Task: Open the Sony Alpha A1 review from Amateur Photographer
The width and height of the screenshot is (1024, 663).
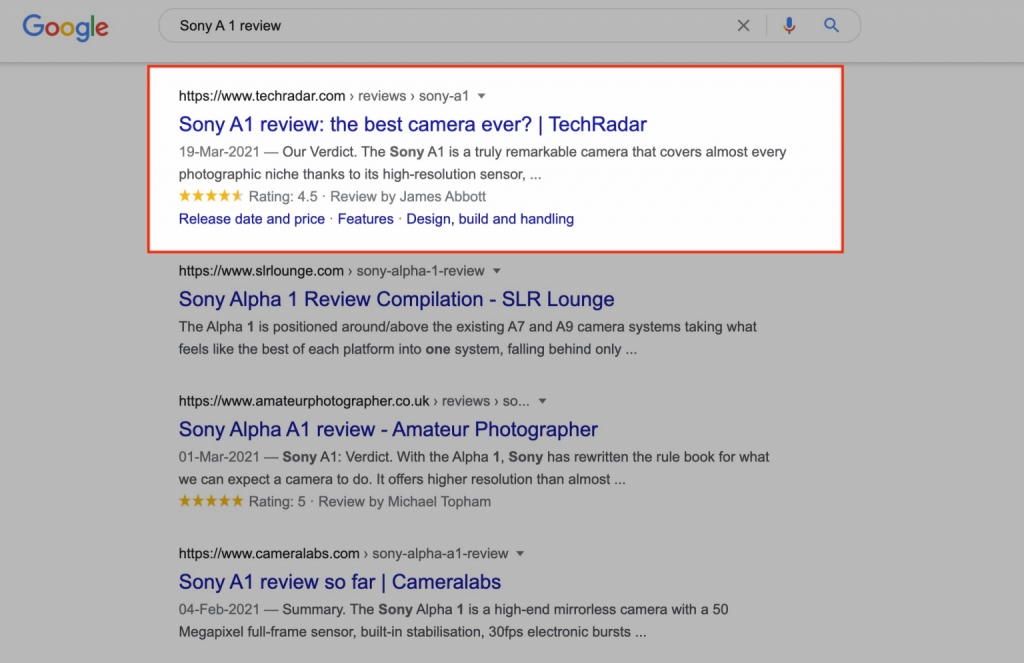Action: tap(387, 429)
